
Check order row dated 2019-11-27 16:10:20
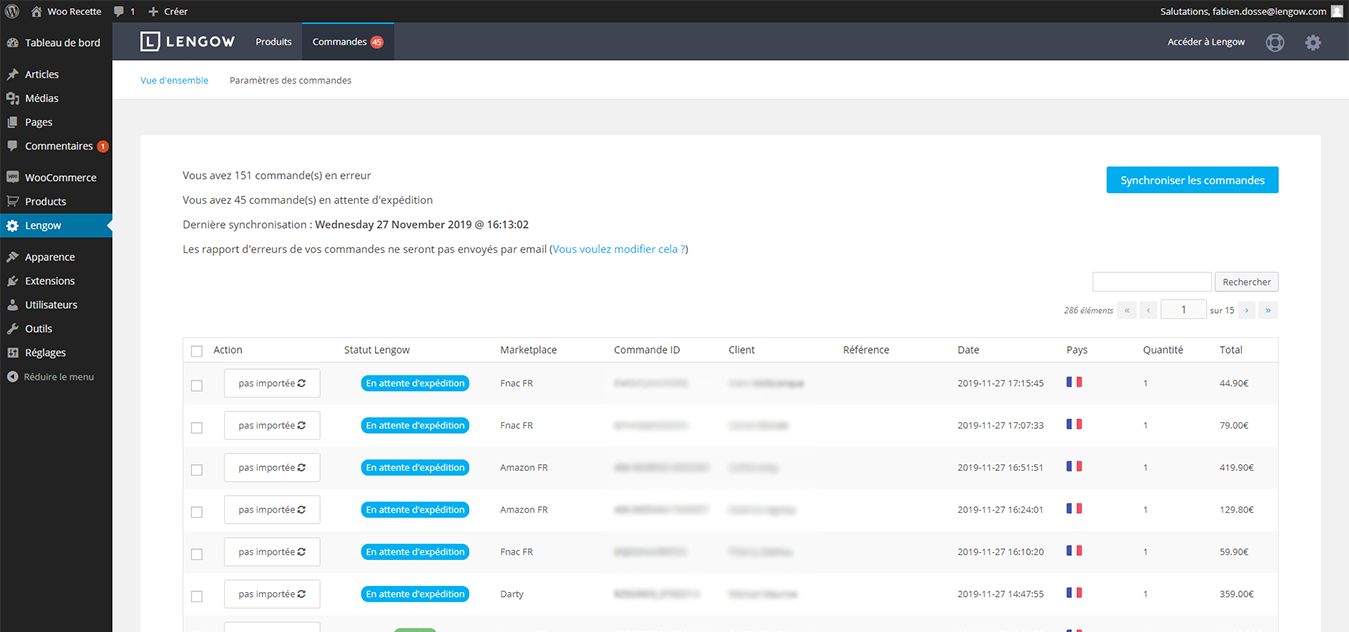pyautogui.click(x=197, y=553)
